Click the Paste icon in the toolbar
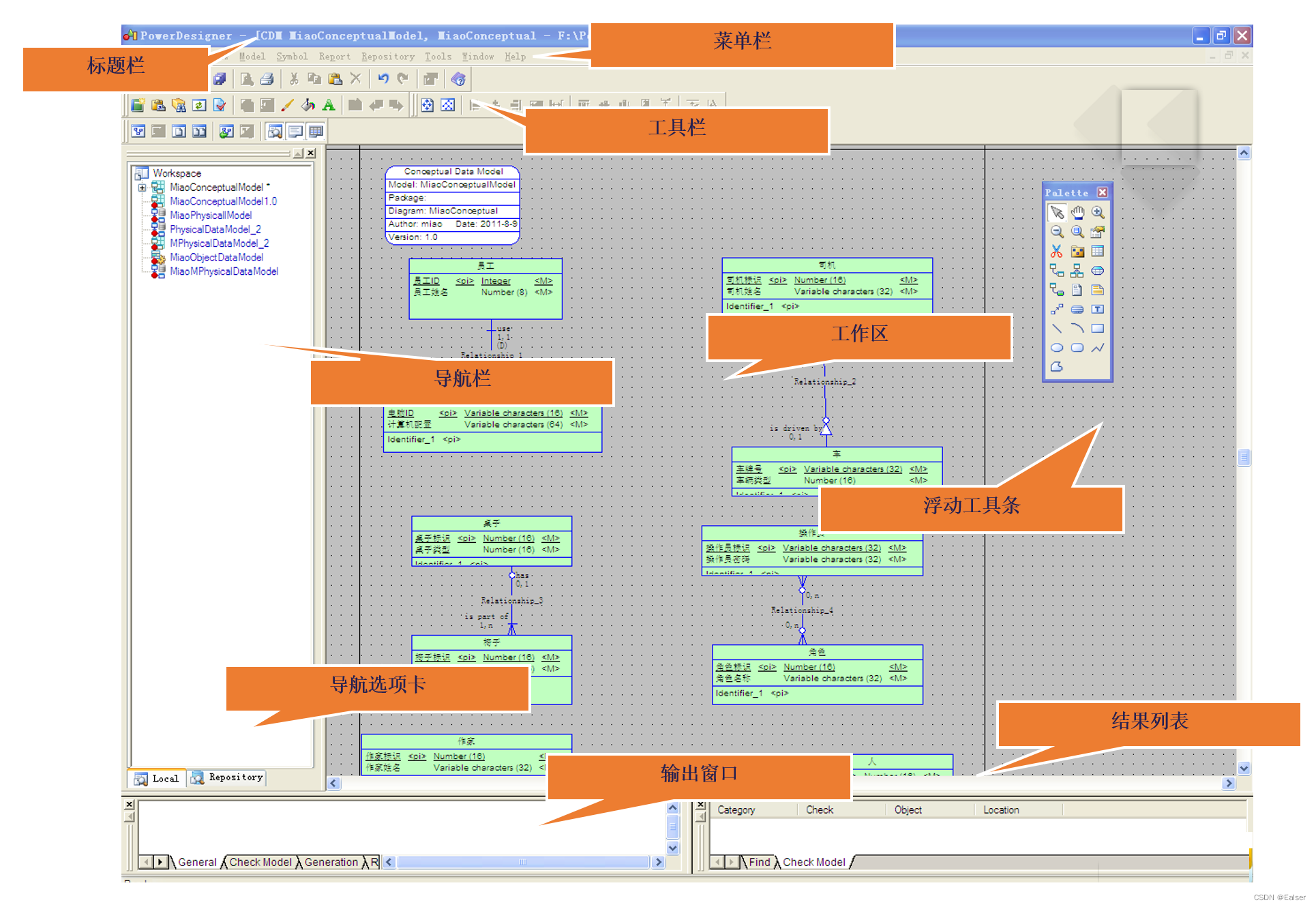 [x=335, y=79]
